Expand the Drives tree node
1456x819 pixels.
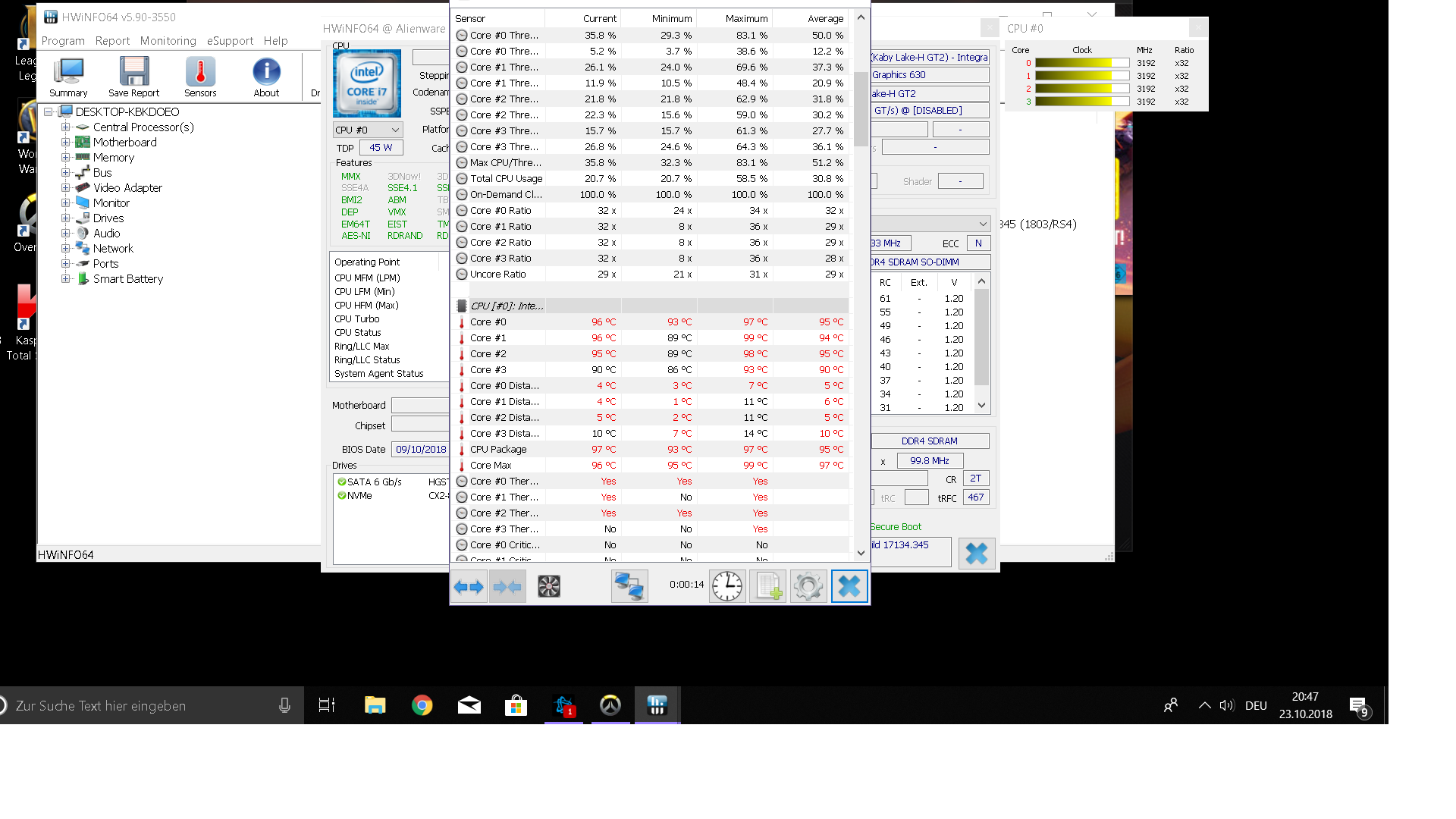click(x=66, y=218)
